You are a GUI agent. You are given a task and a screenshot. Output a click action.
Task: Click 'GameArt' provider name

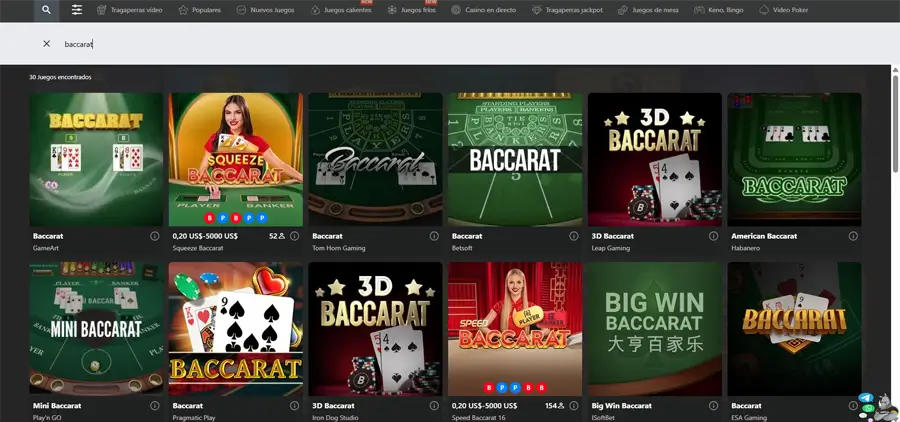tap(46, 248)
